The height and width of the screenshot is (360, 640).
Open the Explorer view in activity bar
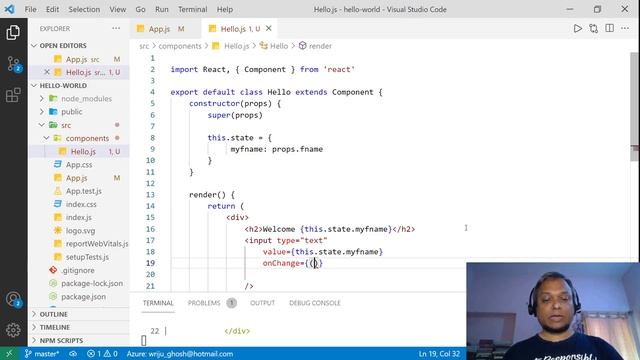click(13, 33)
